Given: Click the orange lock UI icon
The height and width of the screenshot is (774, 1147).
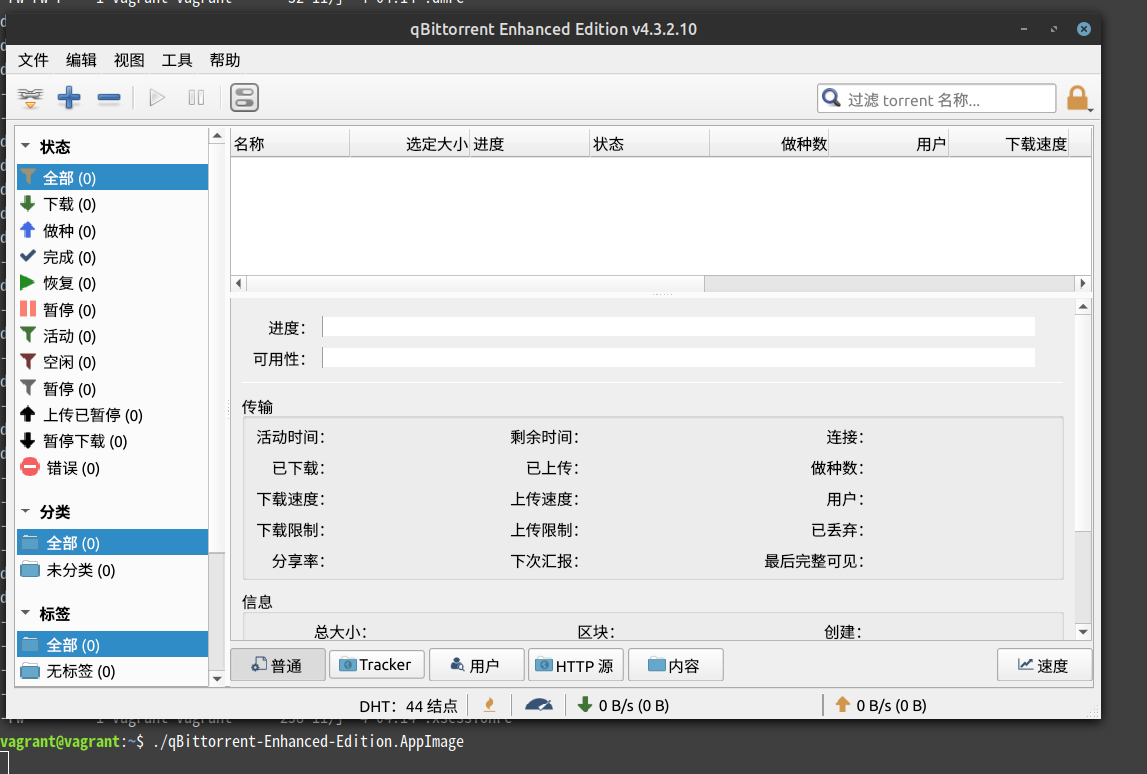Looking at the screenshot, I should [x=1077, y=98].
